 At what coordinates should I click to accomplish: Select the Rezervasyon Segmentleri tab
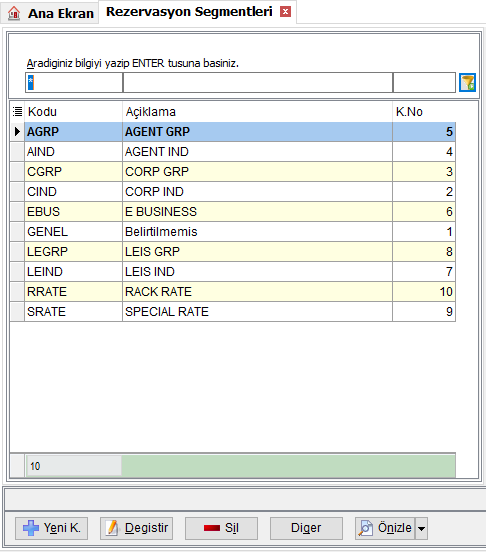(x=189, y=12)
